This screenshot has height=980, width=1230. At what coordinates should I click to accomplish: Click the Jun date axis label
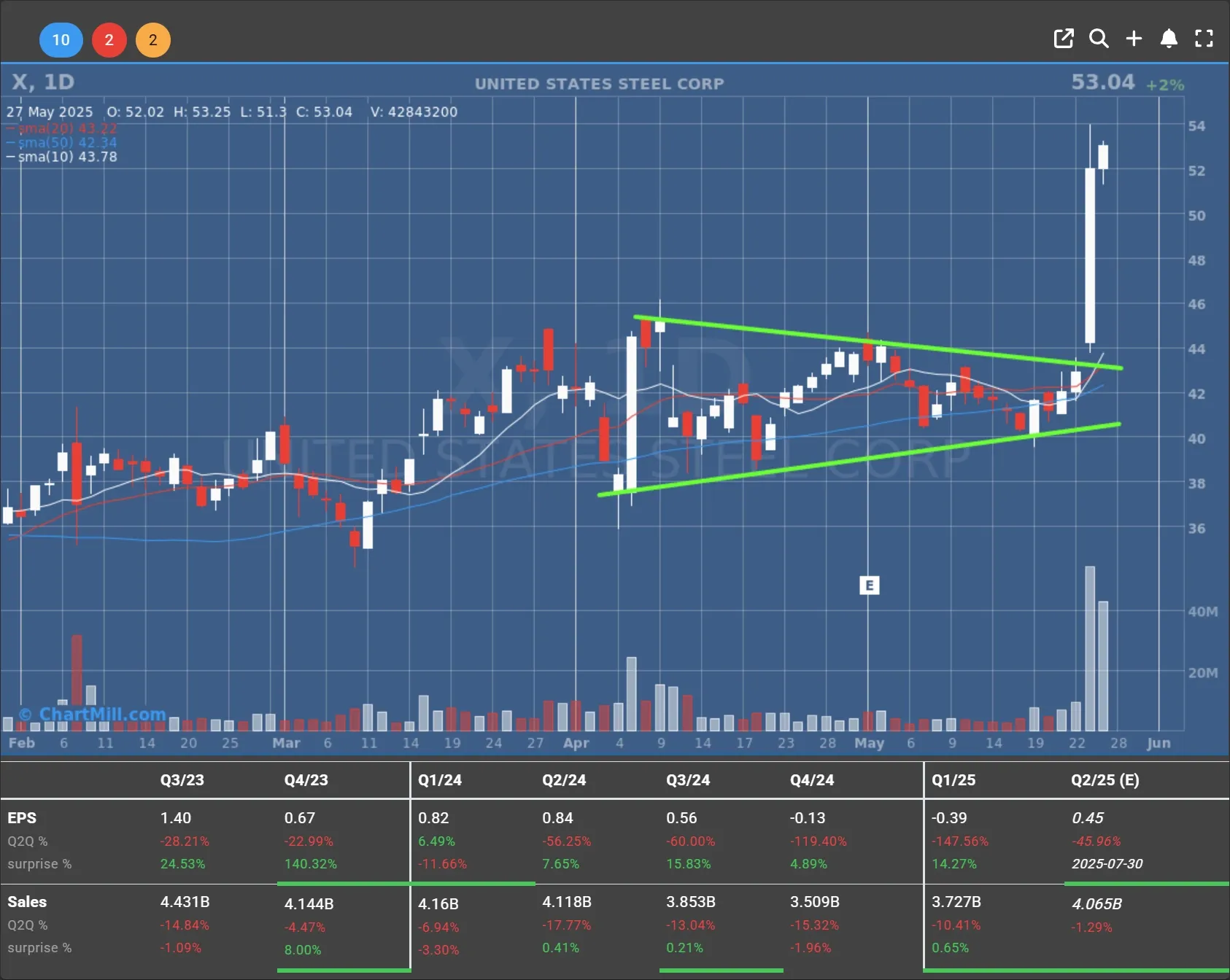(1159, 743)
